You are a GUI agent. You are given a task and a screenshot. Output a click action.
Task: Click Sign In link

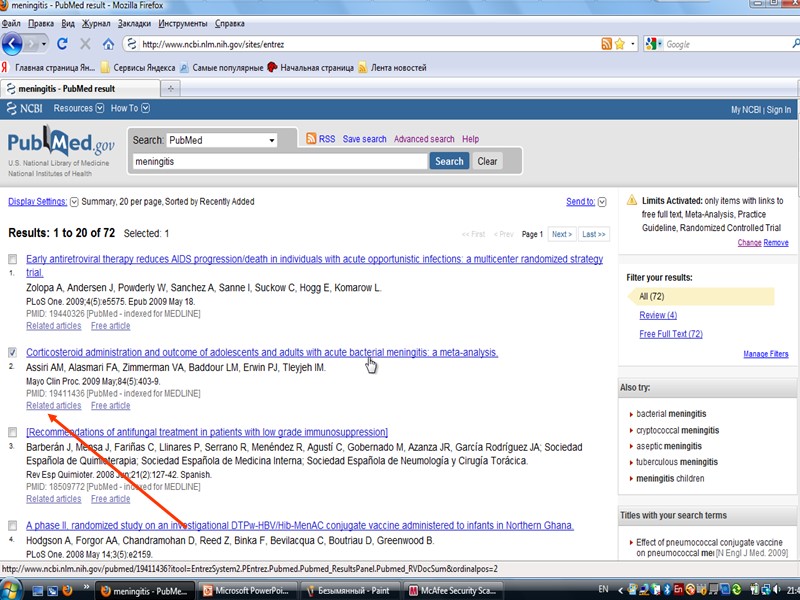coord(779,110)
